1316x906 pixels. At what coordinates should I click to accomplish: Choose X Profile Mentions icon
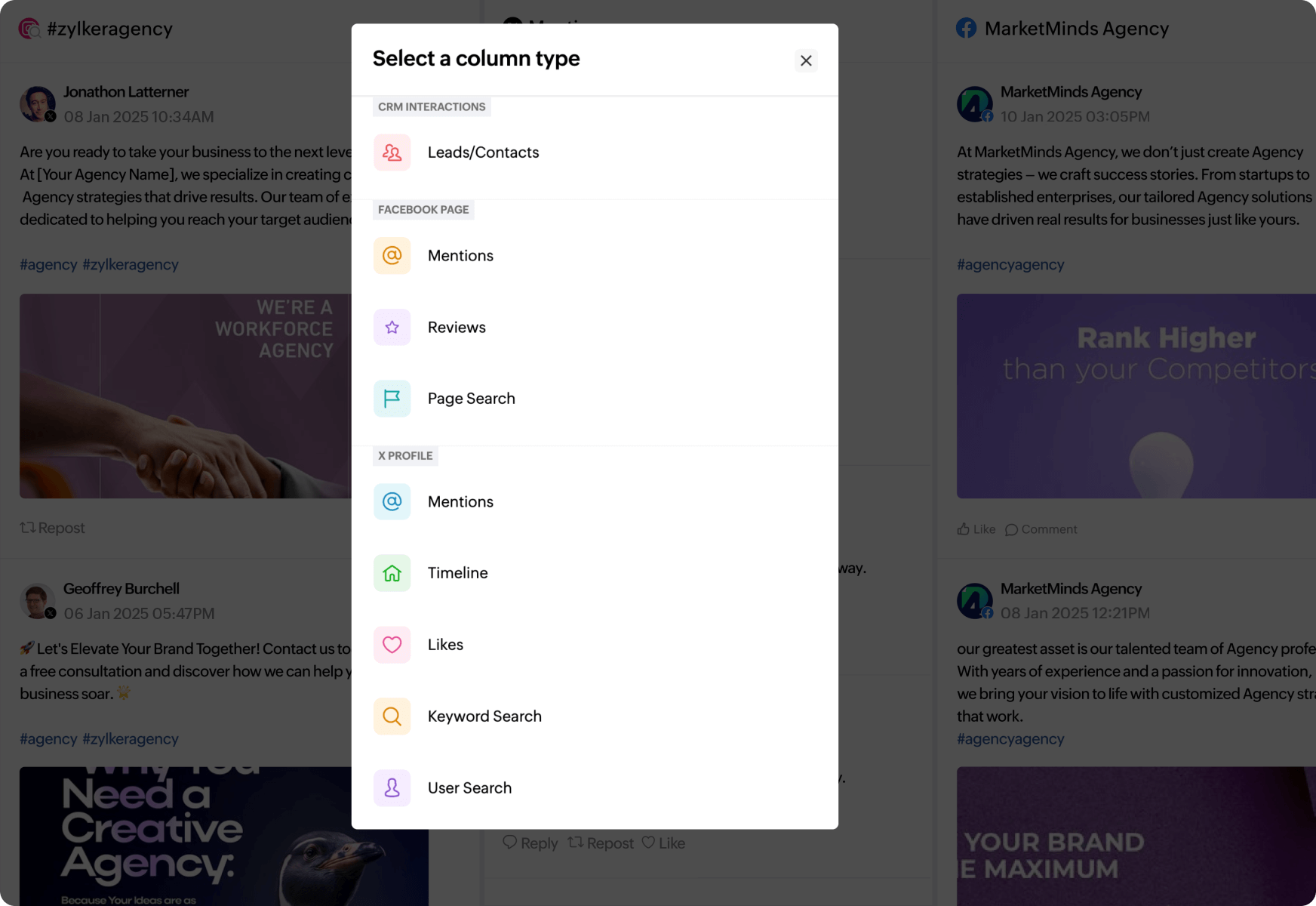point(392,501)
